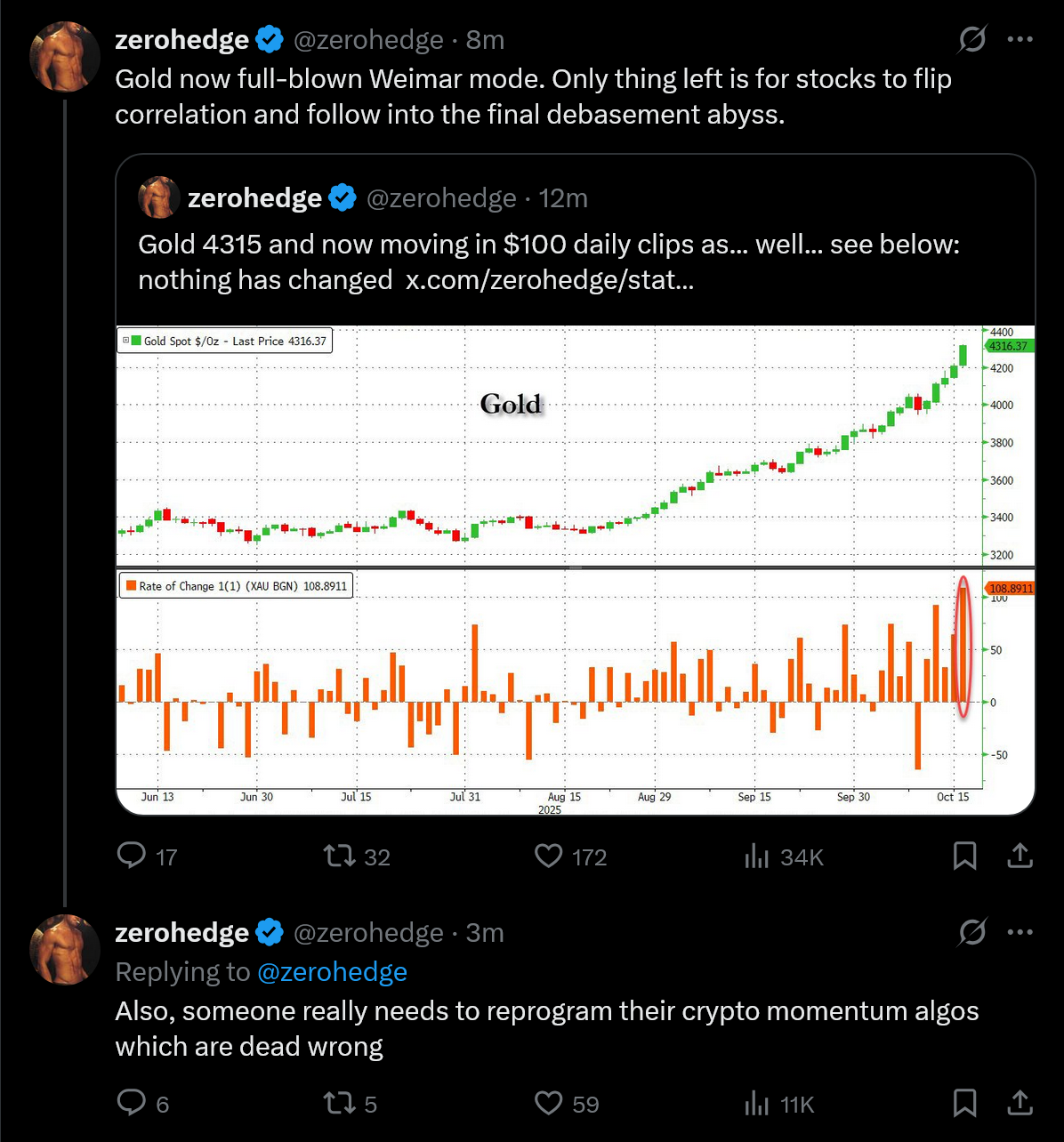Click reply icon on the first tweet

click(132, 856)
